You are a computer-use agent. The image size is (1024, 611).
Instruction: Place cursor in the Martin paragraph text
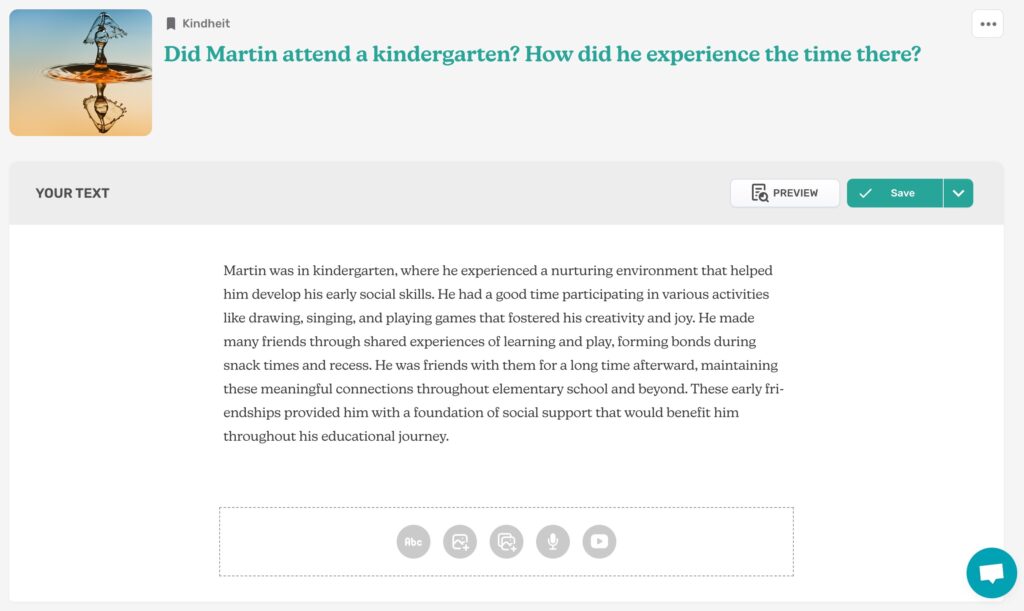pos(503,353)
